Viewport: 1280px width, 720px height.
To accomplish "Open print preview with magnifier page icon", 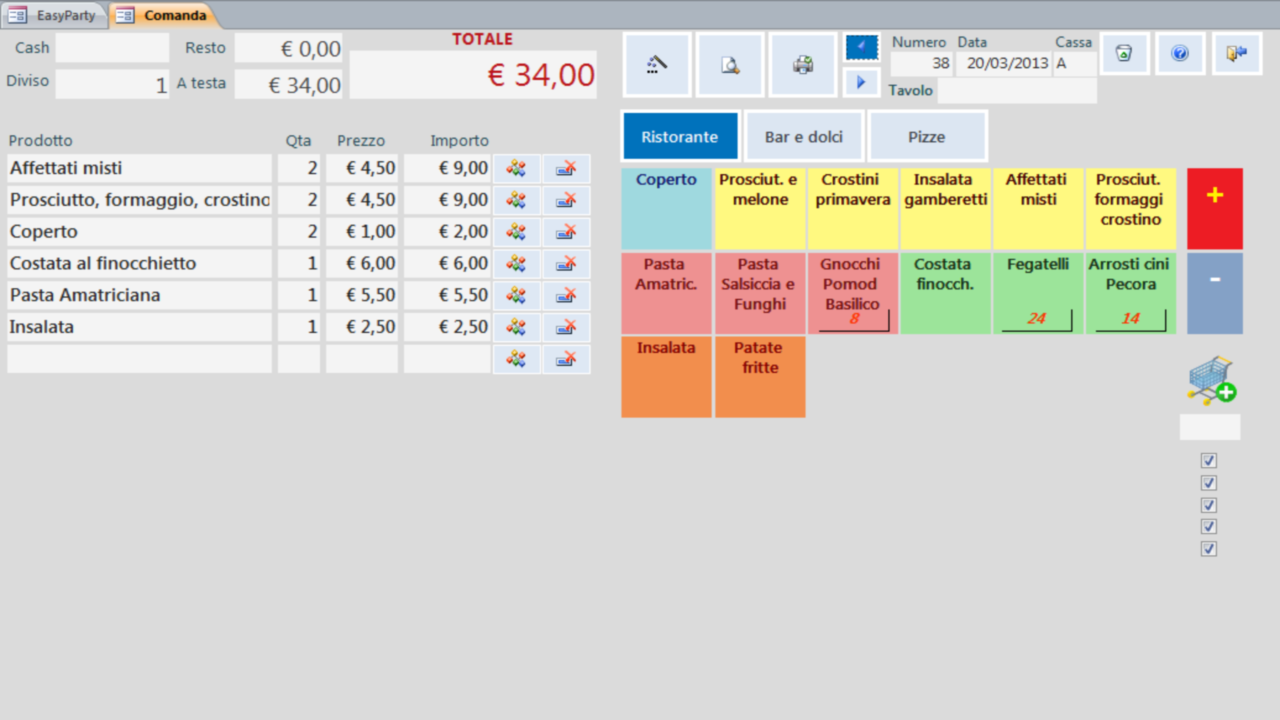I will (730, 65).
